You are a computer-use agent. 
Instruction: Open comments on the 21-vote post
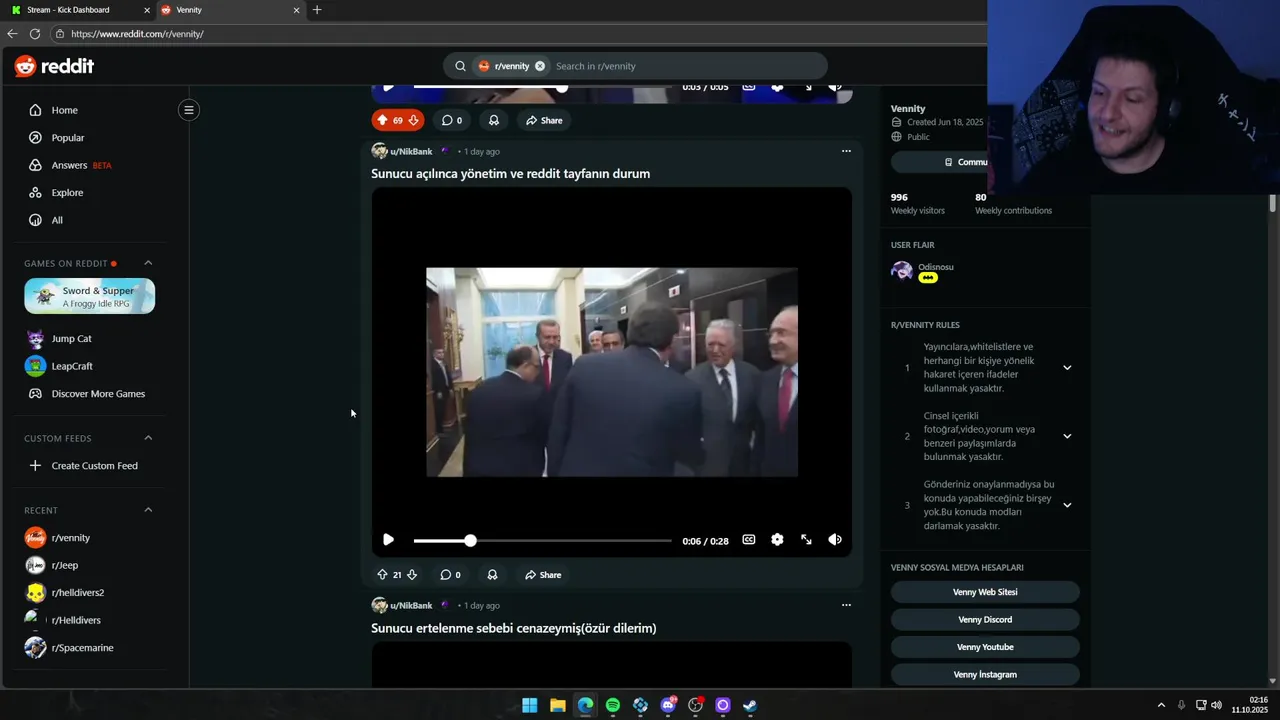[450, 575]
